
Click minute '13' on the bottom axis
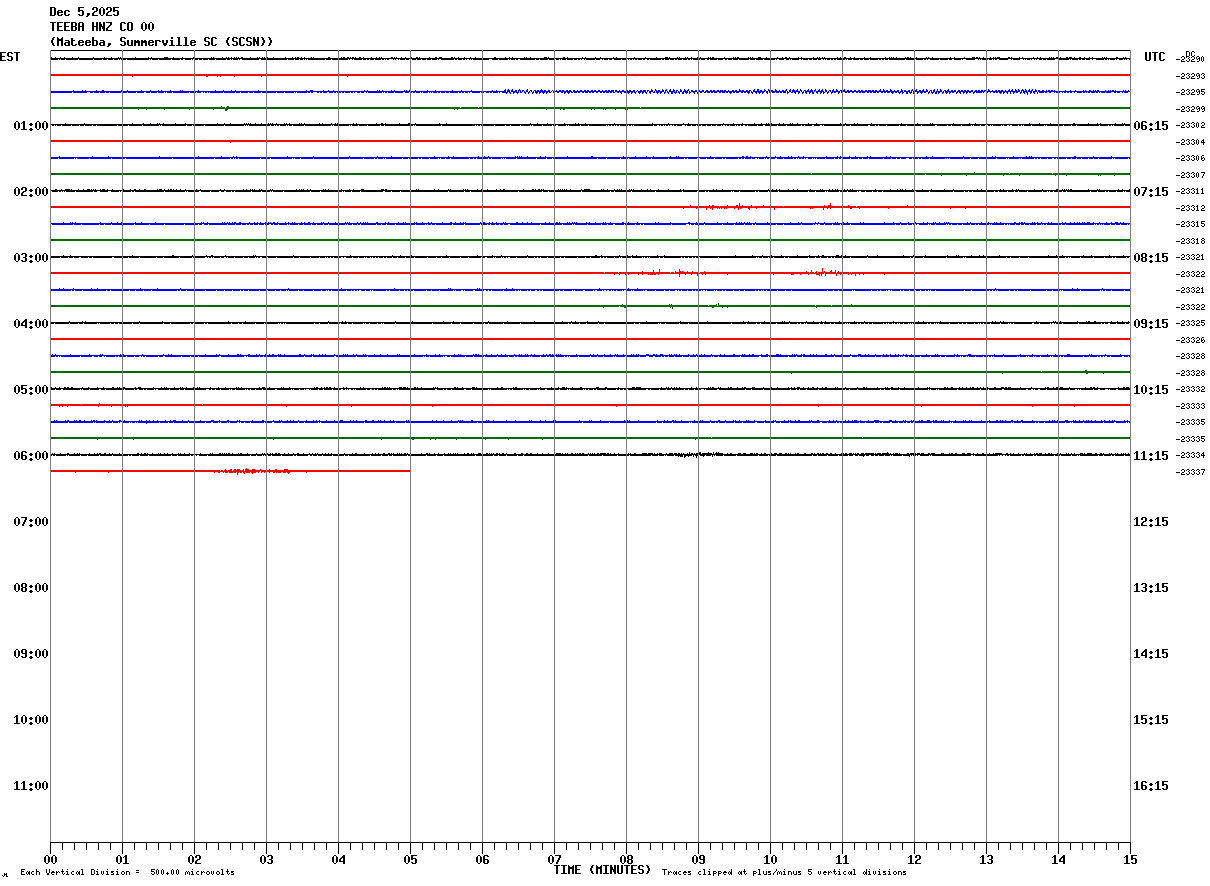[986, 860]
